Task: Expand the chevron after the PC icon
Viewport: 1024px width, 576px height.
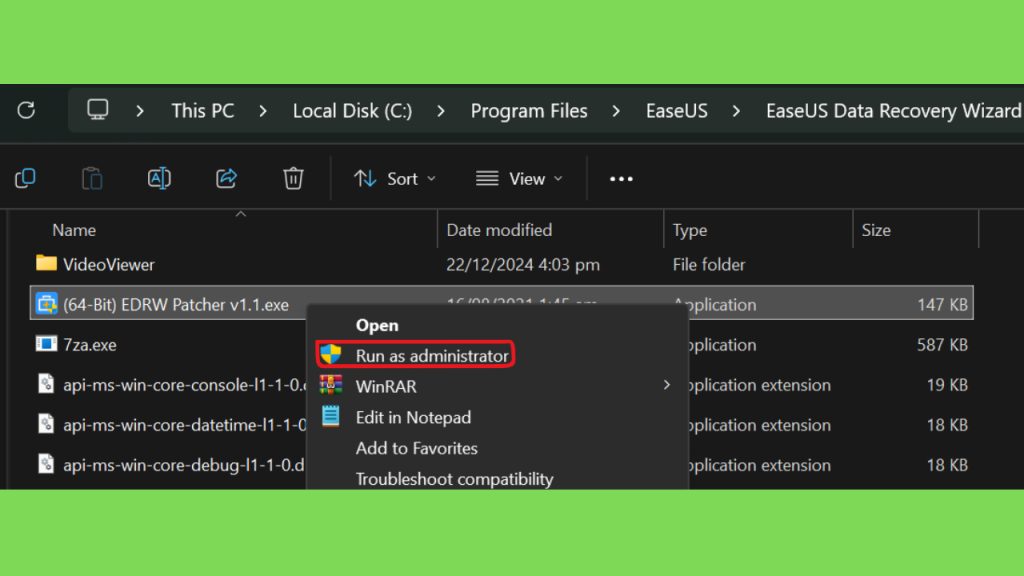Action: [x=140, y=111]
